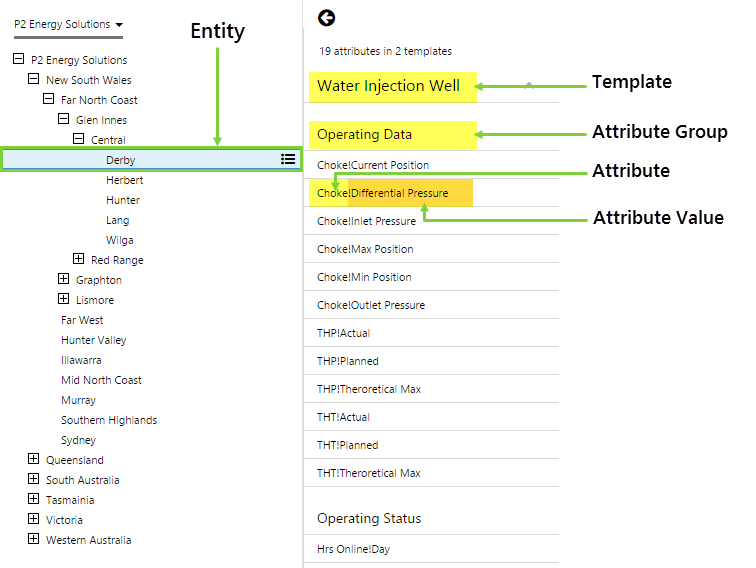
Task: Collapse the New South Wales node
Action: click(x=33, y=80)
